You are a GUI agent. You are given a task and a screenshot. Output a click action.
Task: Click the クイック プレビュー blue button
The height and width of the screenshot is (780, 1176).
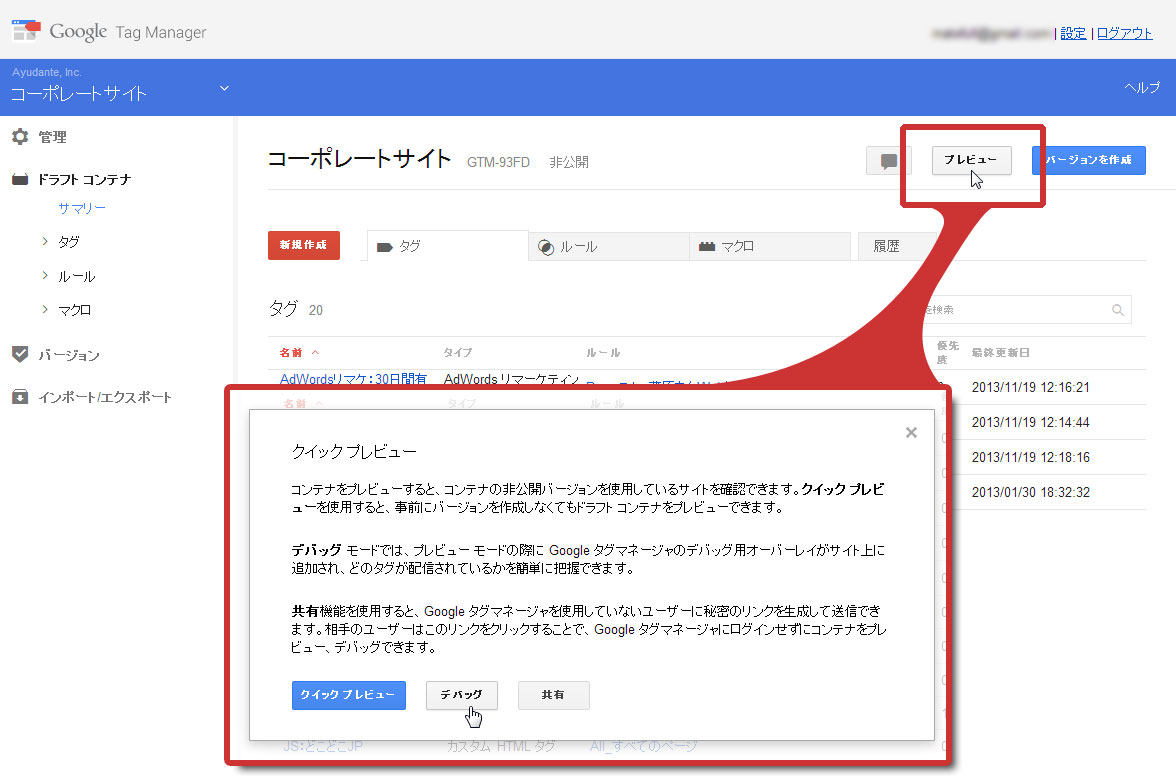349,695
